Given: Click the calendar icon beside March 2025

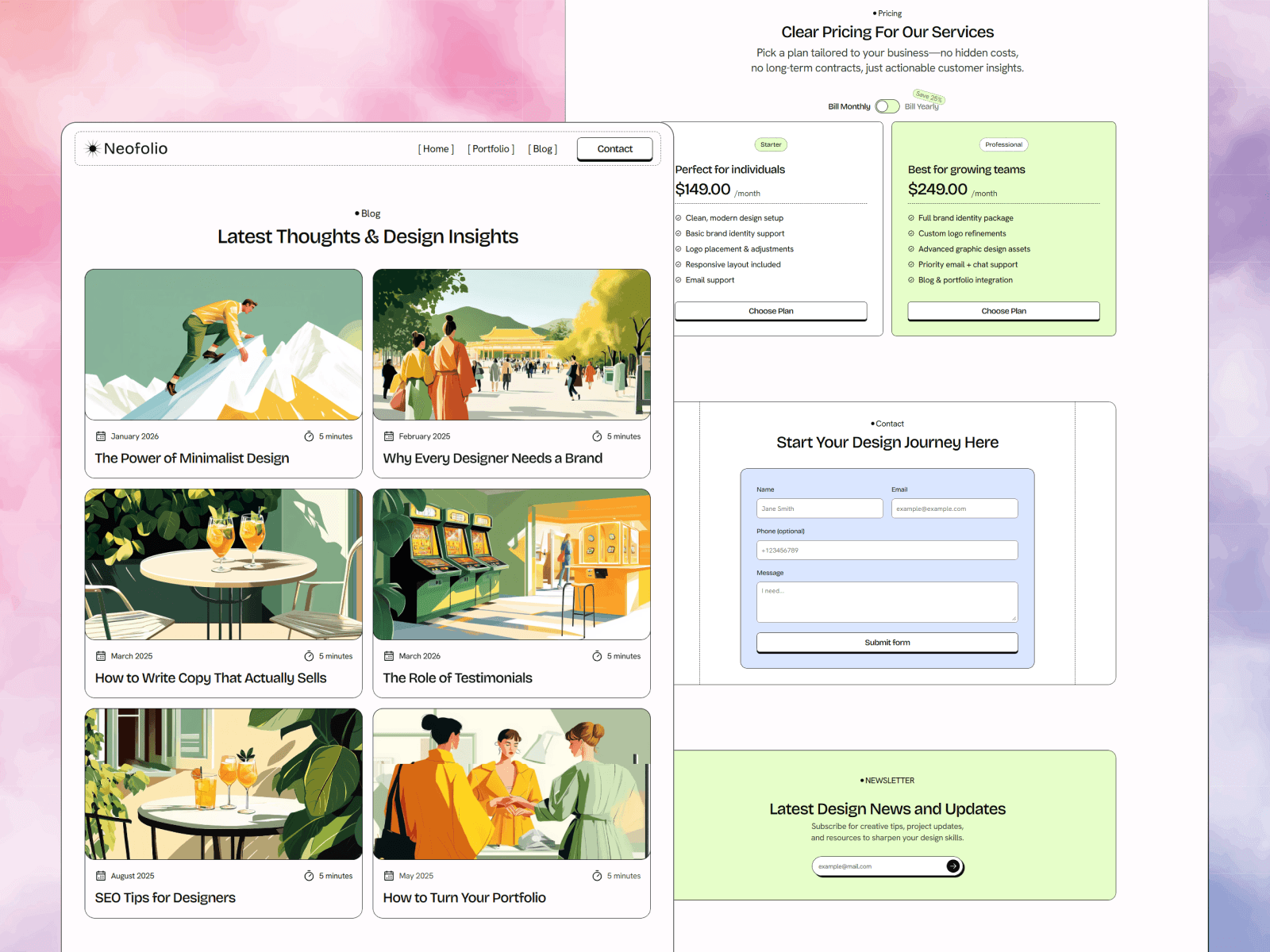Looking at the screenshot, I should 101,656.
